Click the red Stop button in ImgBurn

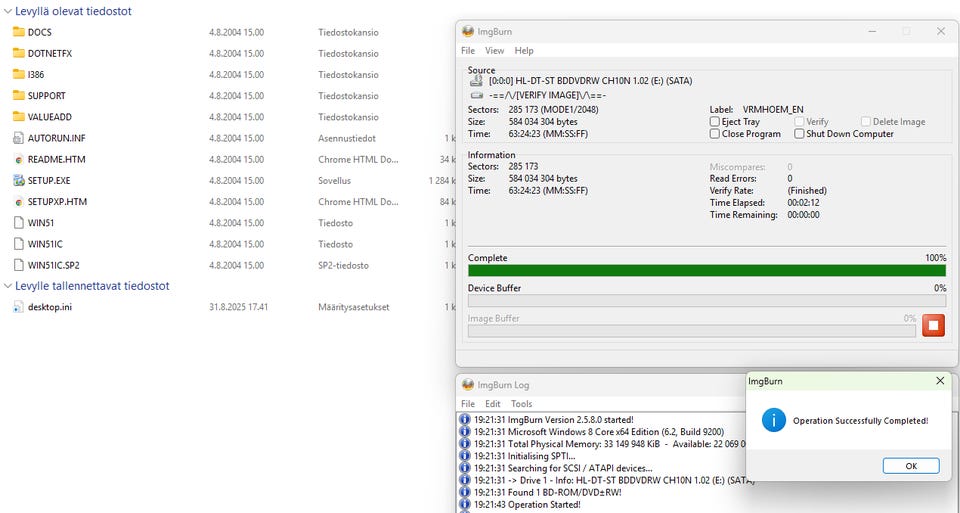(x=933, y=325)
